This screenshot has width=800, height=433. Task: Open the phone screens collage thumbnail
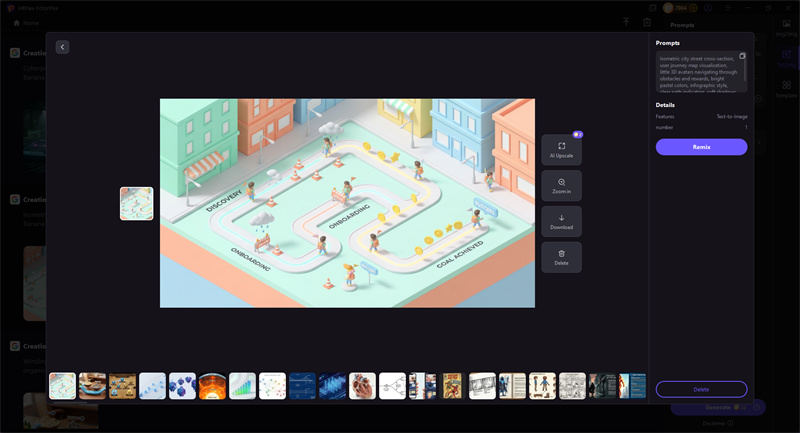(422, 386)
